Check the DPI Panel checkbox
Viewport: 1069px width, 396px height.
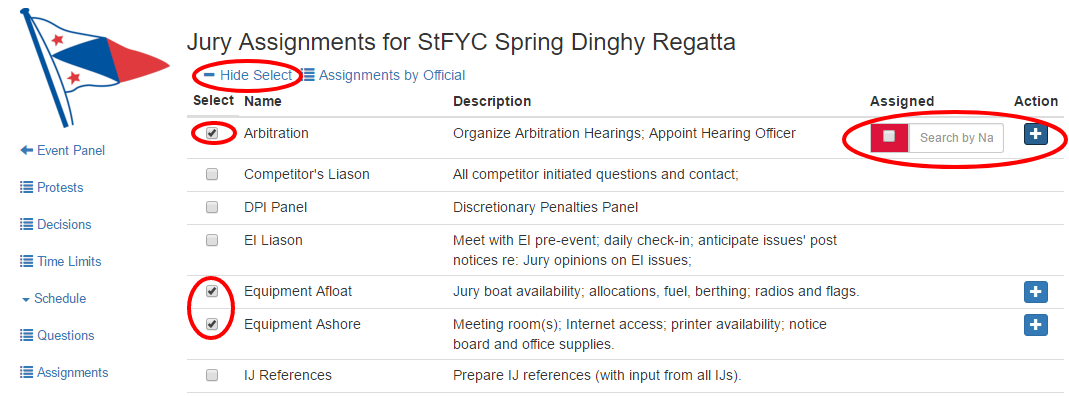[x=212, y=207]
